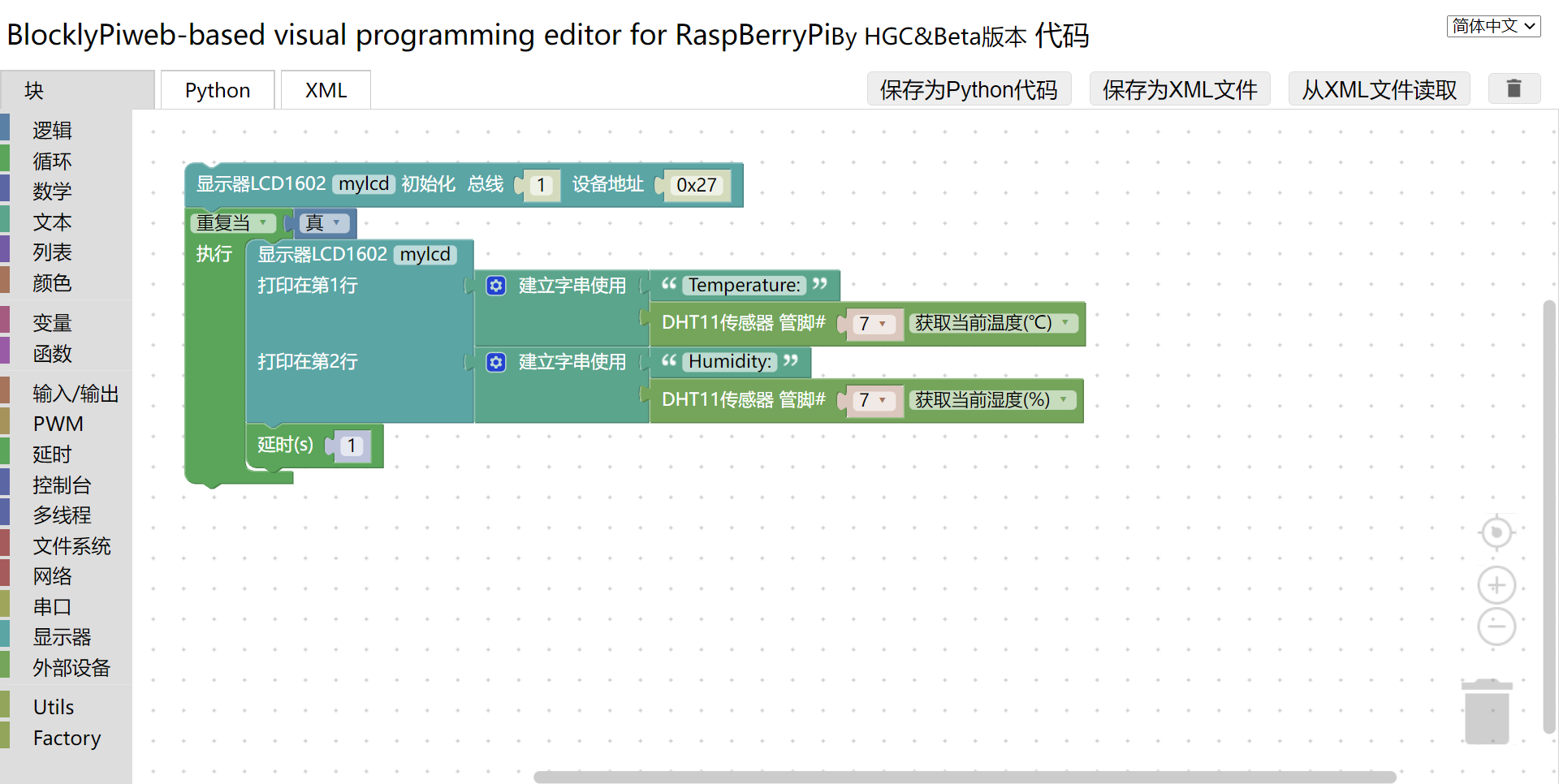
Task: Click the horizontal workspace scrollbar
Action: coord(965,778)
